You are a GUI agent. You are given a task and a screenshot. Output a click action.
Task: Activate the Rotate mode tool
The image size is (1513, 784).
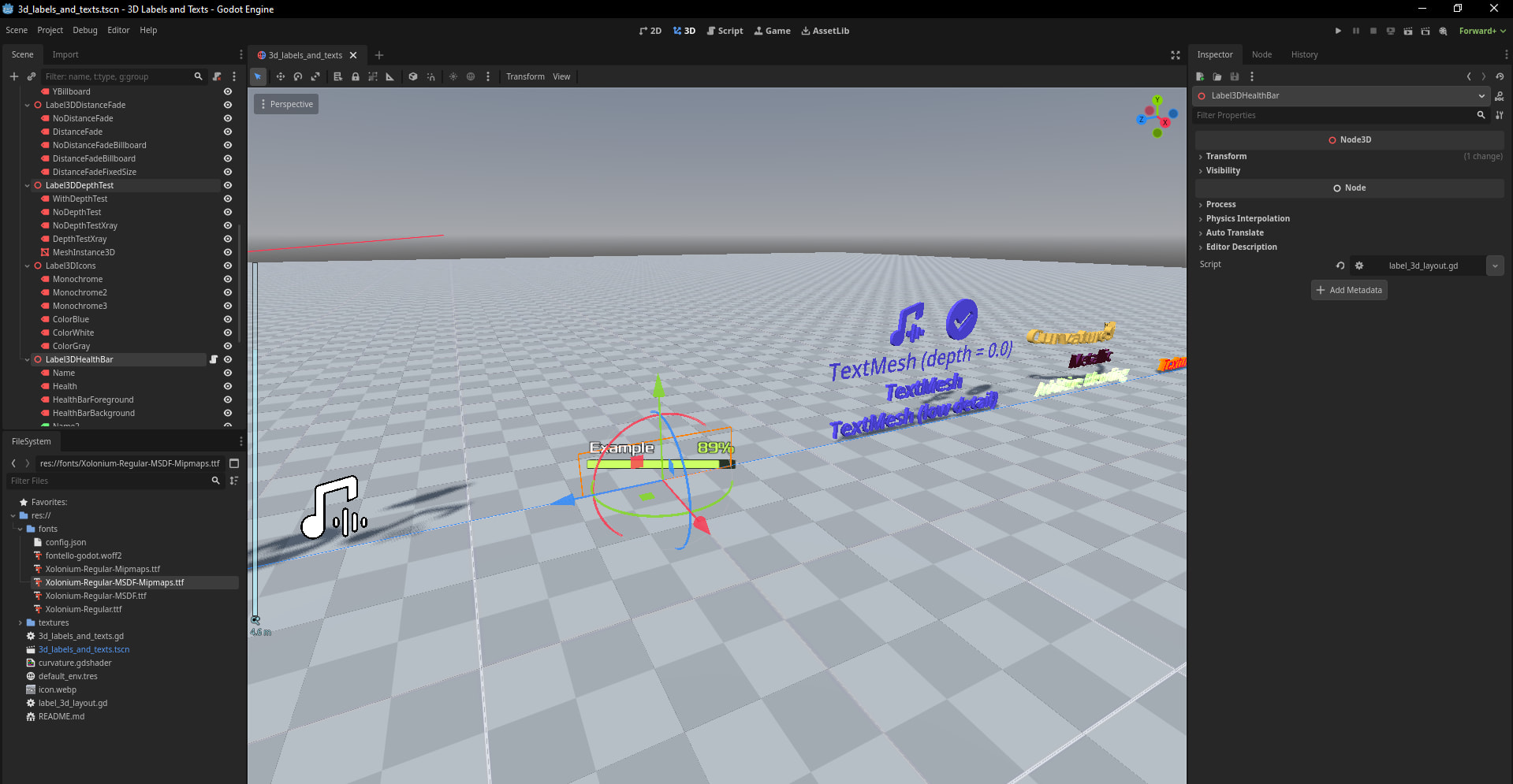click(x=298, y=76)
